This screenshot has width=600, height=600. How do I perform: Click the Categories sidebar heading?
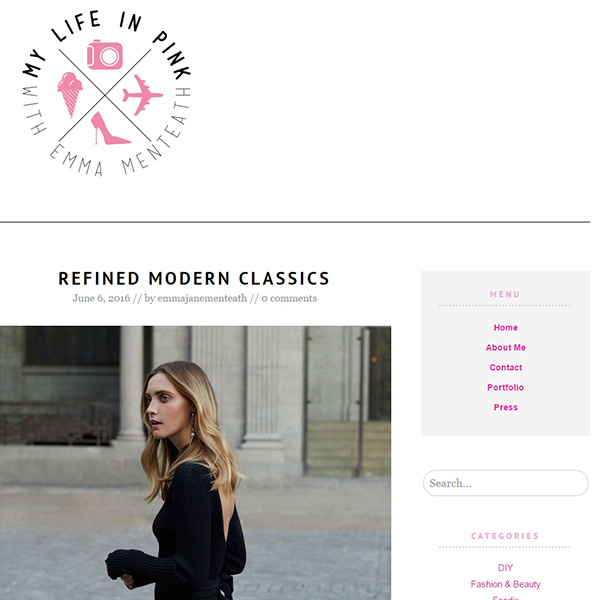point(505,536)
